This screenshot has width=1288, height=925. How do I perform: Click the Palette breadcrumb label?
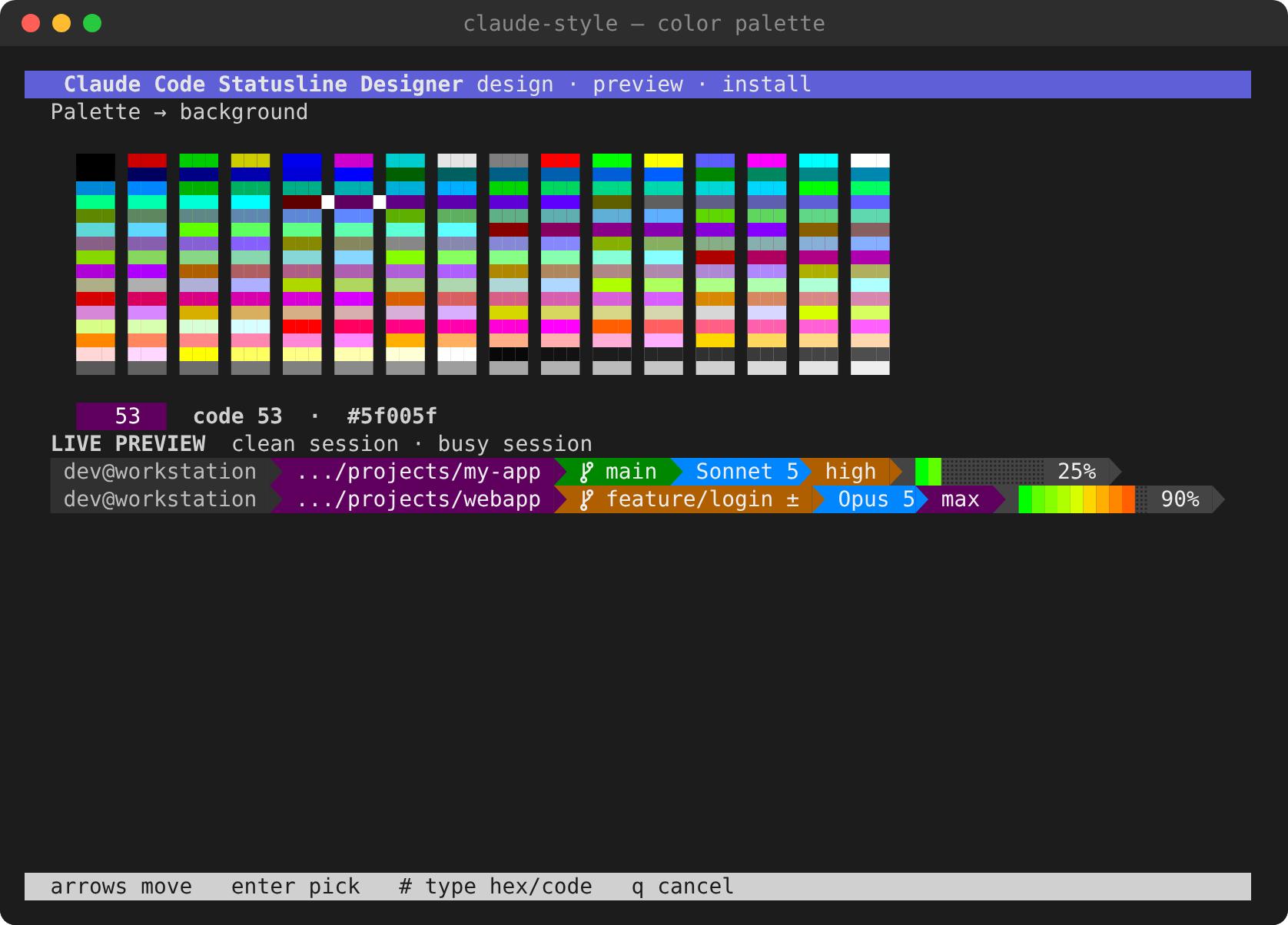coord(96,112)
